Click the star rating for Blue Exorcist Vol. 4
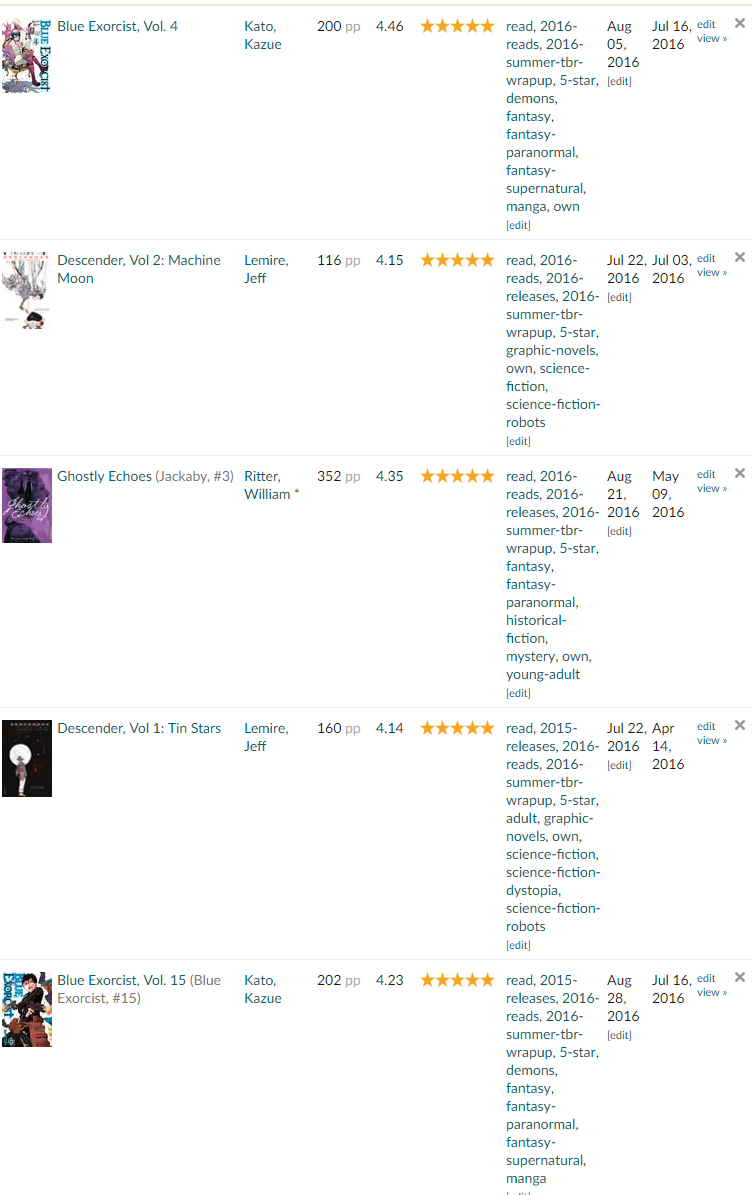The width and height of the screenshot is (756, 1195). (x=457, y=27)
